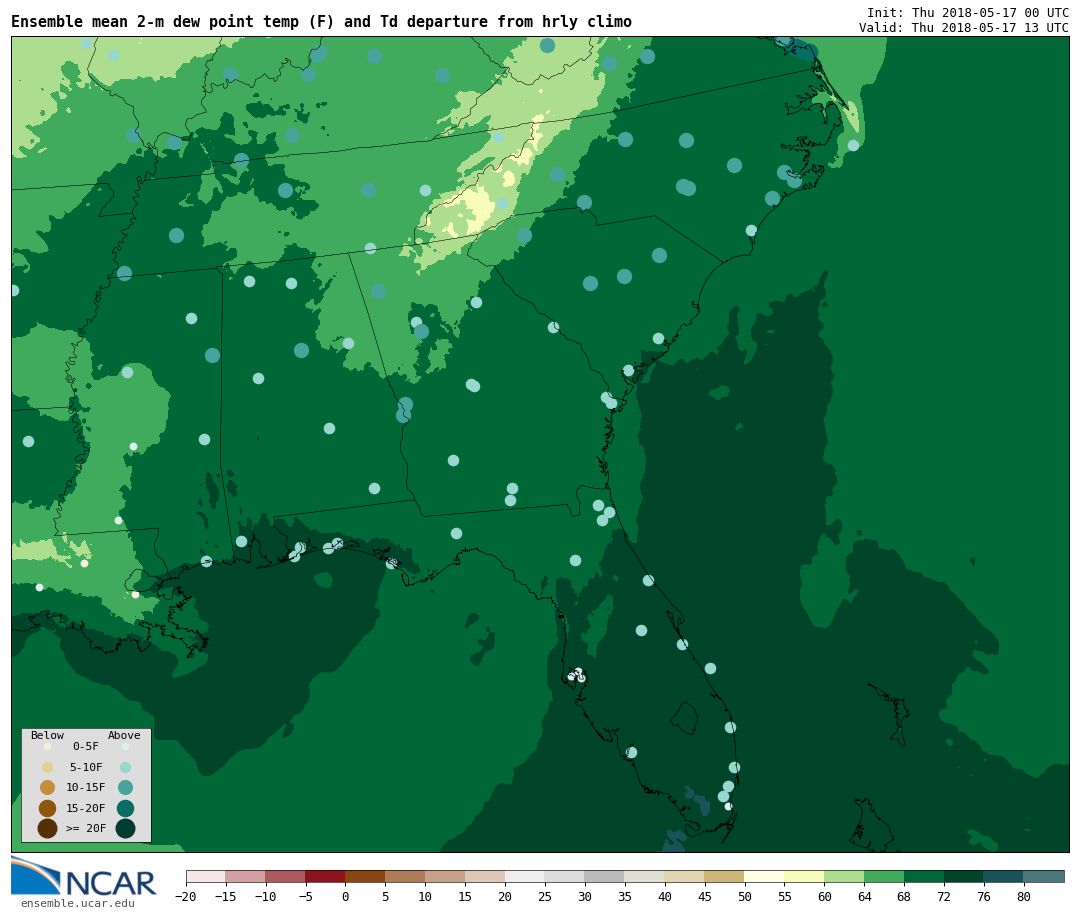Viewport: 1080px width, 915px height.
Task: Pick the -10 to -5 colorbar swatch
Action: pos(285,876)
